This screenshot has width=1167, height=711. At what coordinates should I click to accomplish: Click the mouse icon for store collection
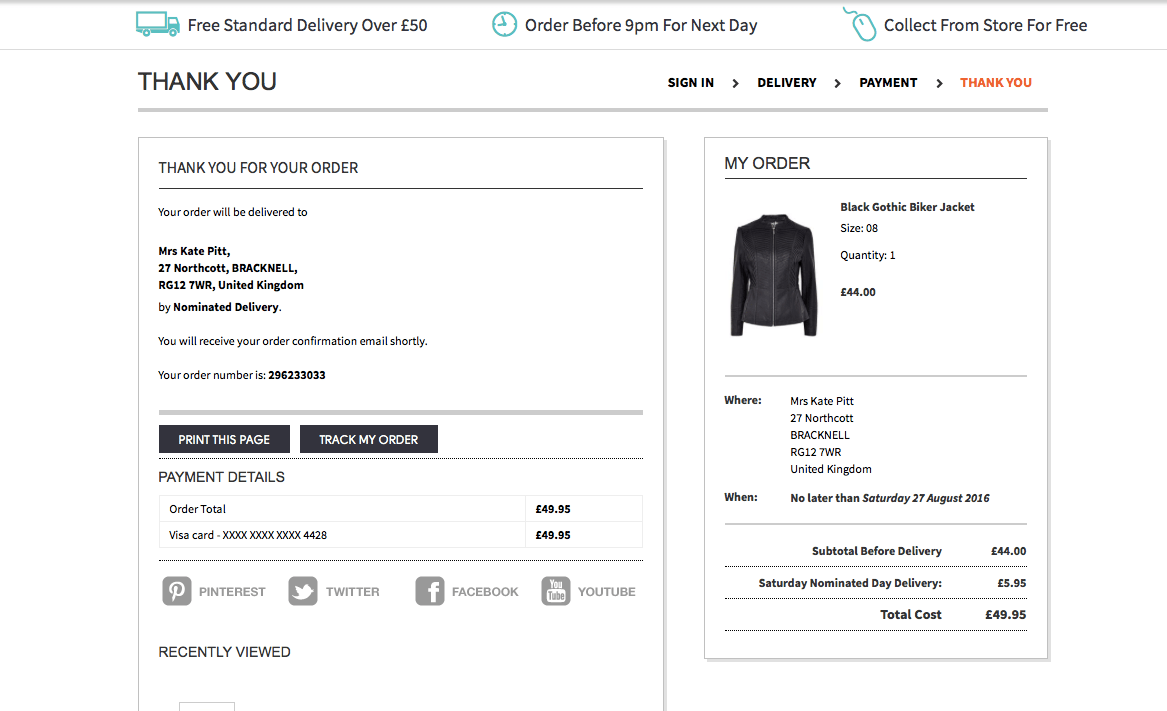click(860, 24)
